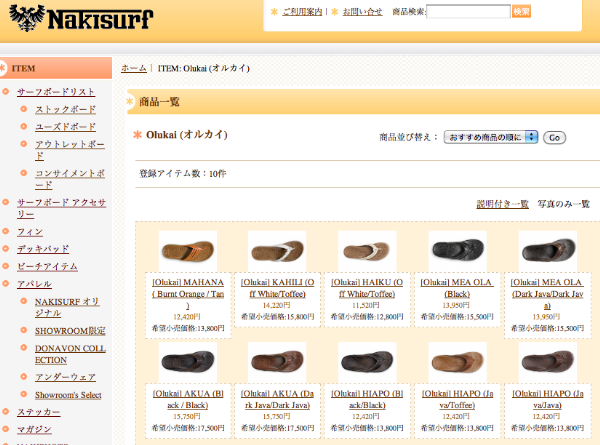This screenshot has height=445, width=600.
Task: Click the MEA OLA Black sandal thumbnail
Action: (458, 251)
